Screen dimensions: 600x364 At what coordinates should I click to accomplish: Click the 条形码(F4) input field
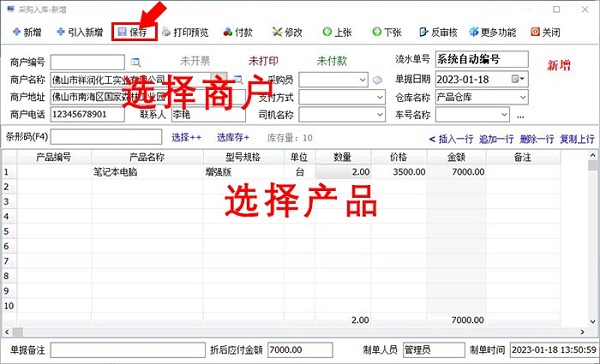[x=106, y=137]
